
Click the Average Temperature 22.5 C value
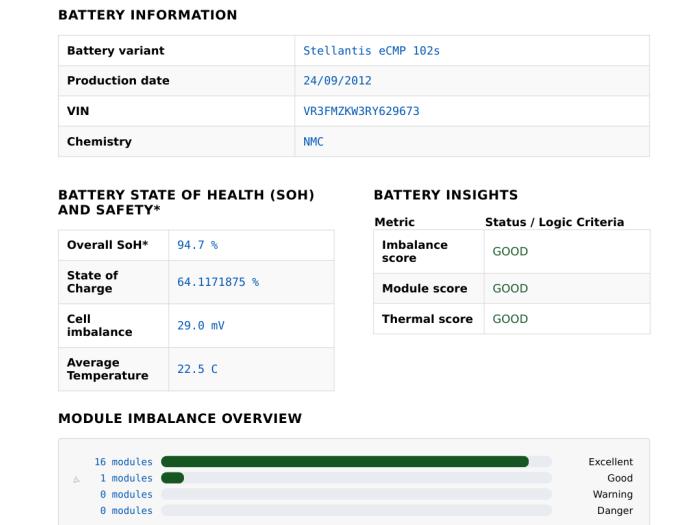(197, 369)
